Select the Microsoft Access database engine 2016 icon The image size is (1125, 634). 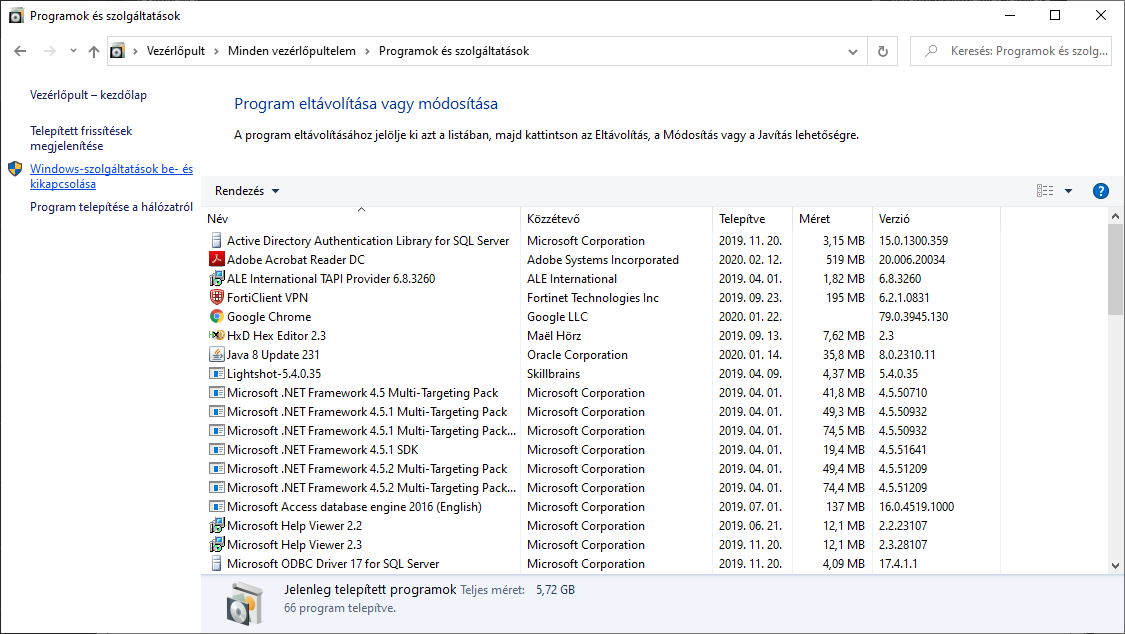[x=216, y=506]
